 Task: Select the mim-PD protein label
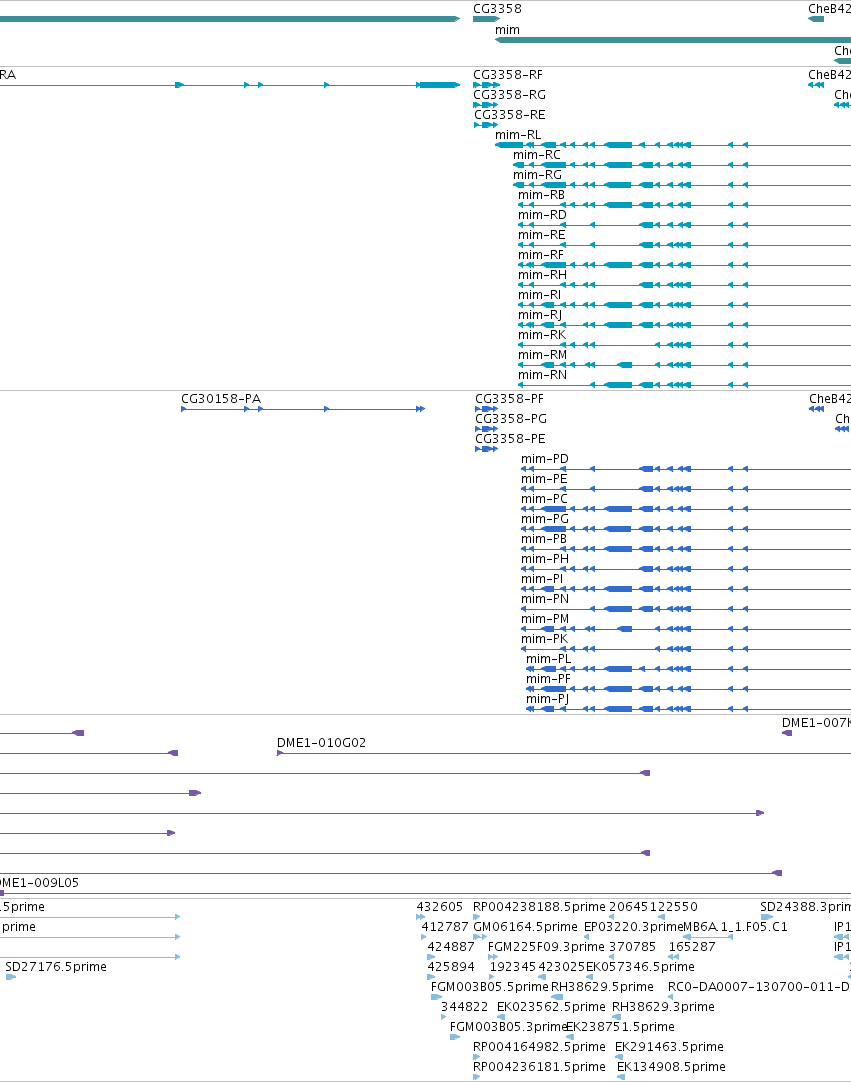[x=545, y=459]
